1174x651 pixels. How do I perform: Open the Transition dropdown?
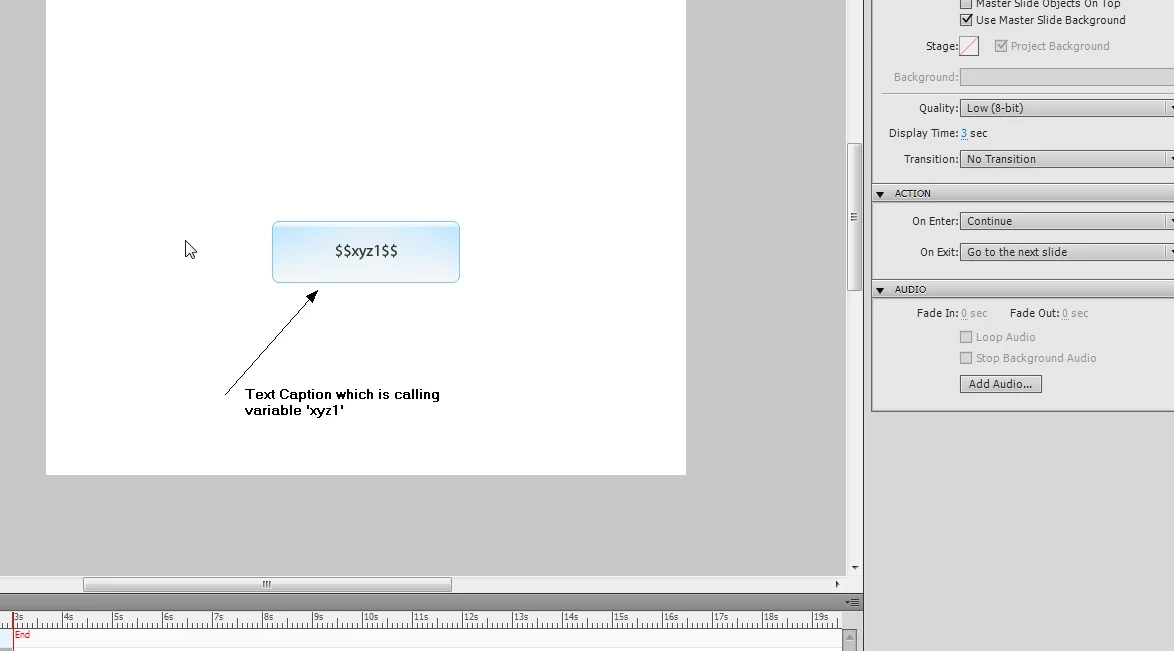click(x=1067, y=159)
